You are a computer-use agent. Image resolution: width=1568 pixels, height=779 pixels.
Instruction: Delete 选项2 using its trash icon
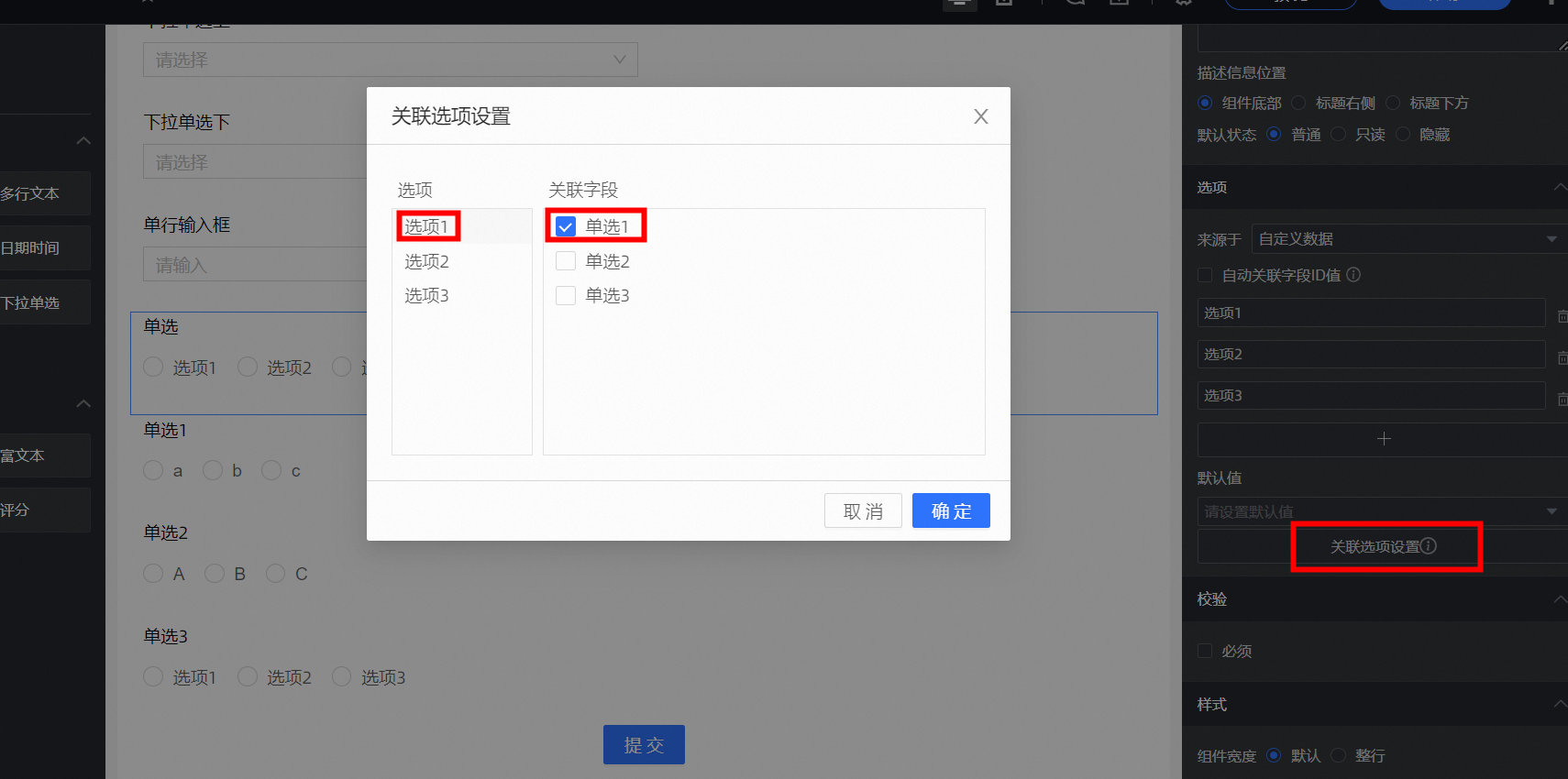click(x=1562, y=357)
